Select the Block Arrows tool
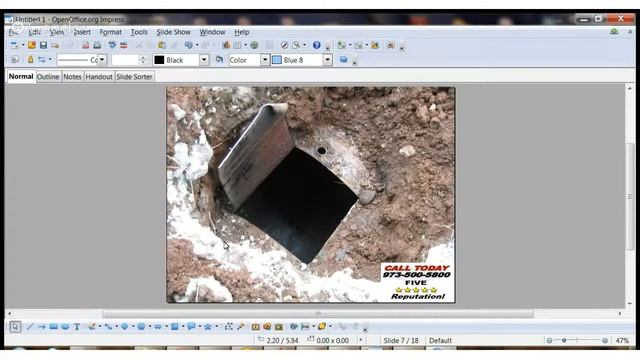640x360 pixels. point(158,327)
